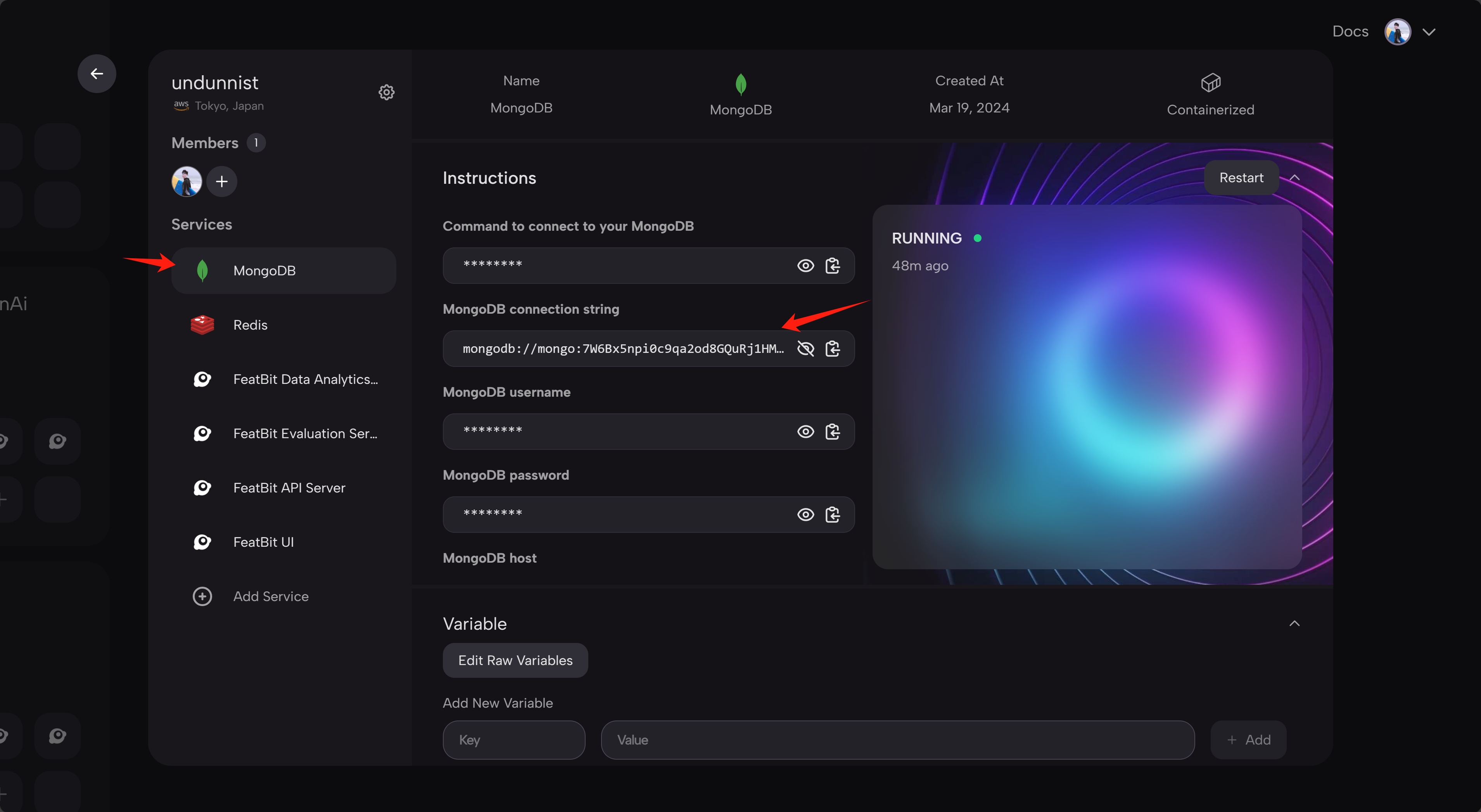Add a new member with plus button
Viewport: 1481px width, 812px height.
(221, 182)
